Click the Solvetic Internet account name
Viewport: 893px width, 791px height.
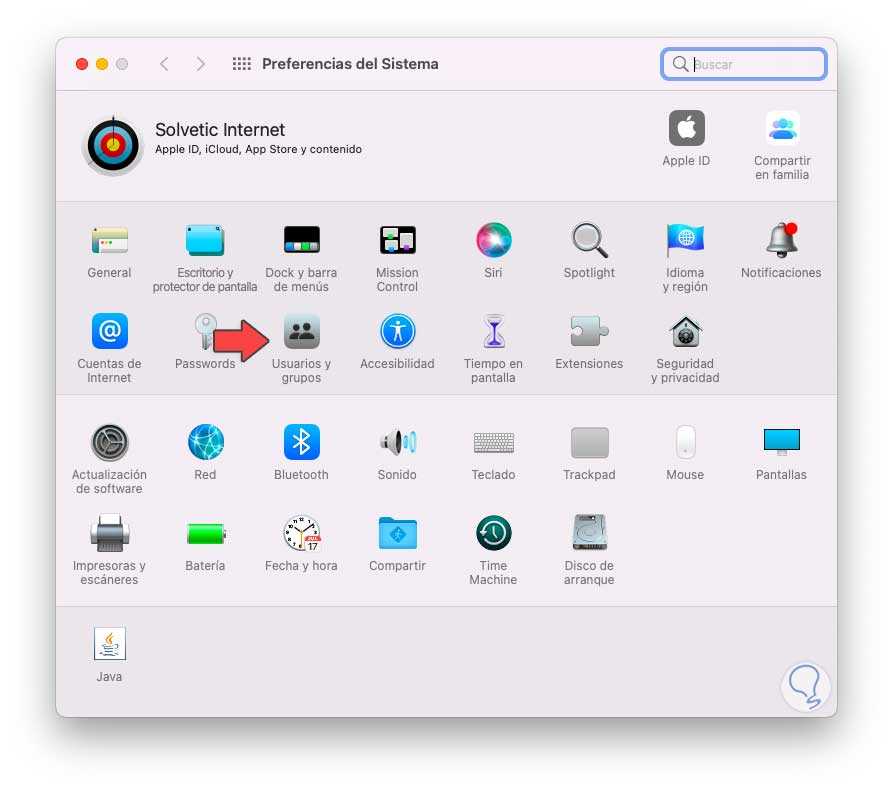pyautogui.click(x=220, y=130)
